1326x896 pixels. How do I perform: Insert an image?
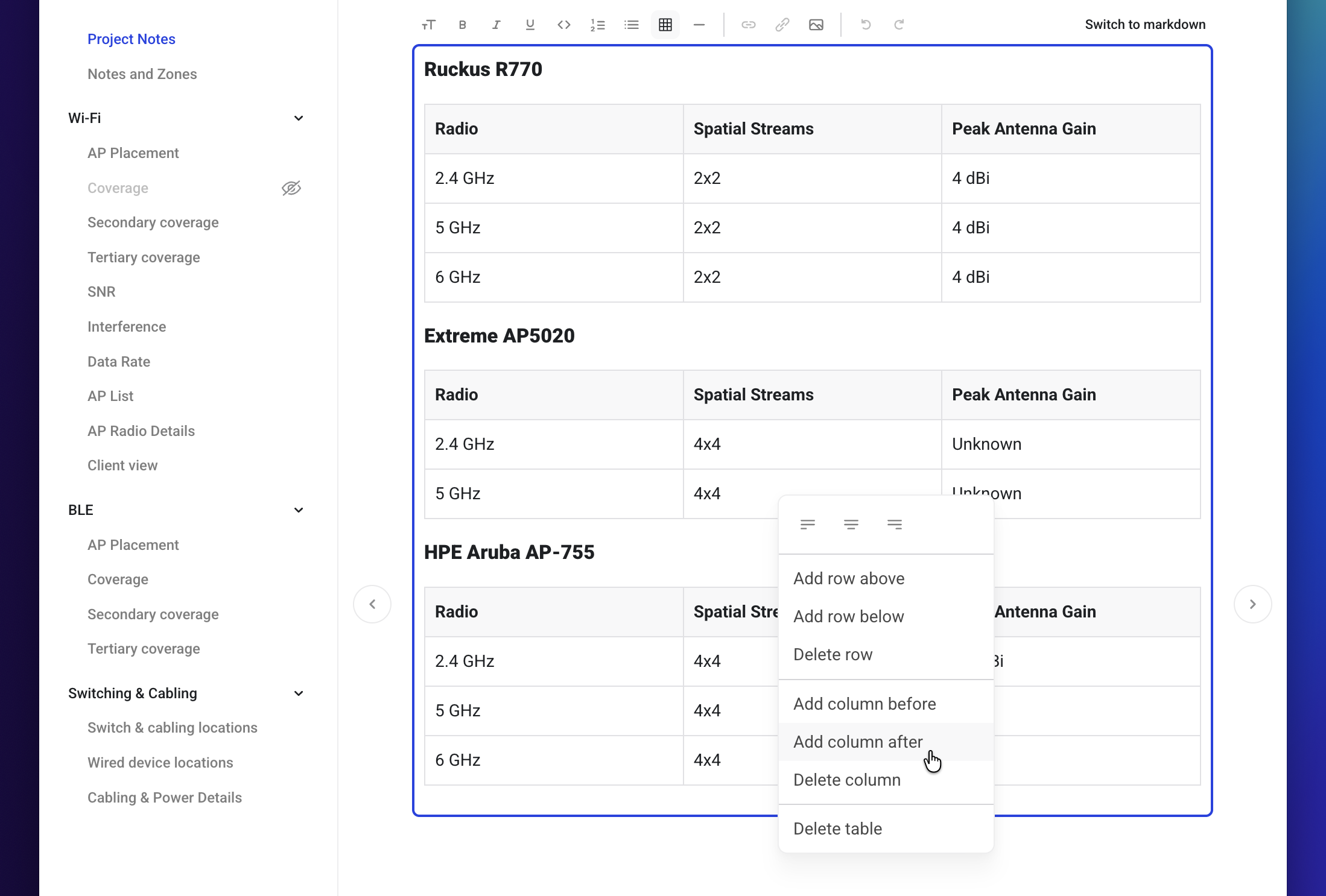[816, 25]
